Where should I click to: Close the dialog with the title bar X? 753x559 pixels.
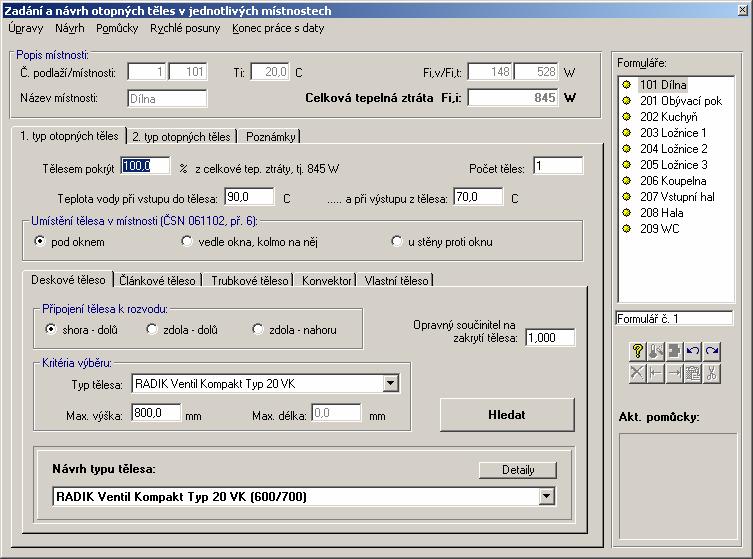(x=742, y=10)
